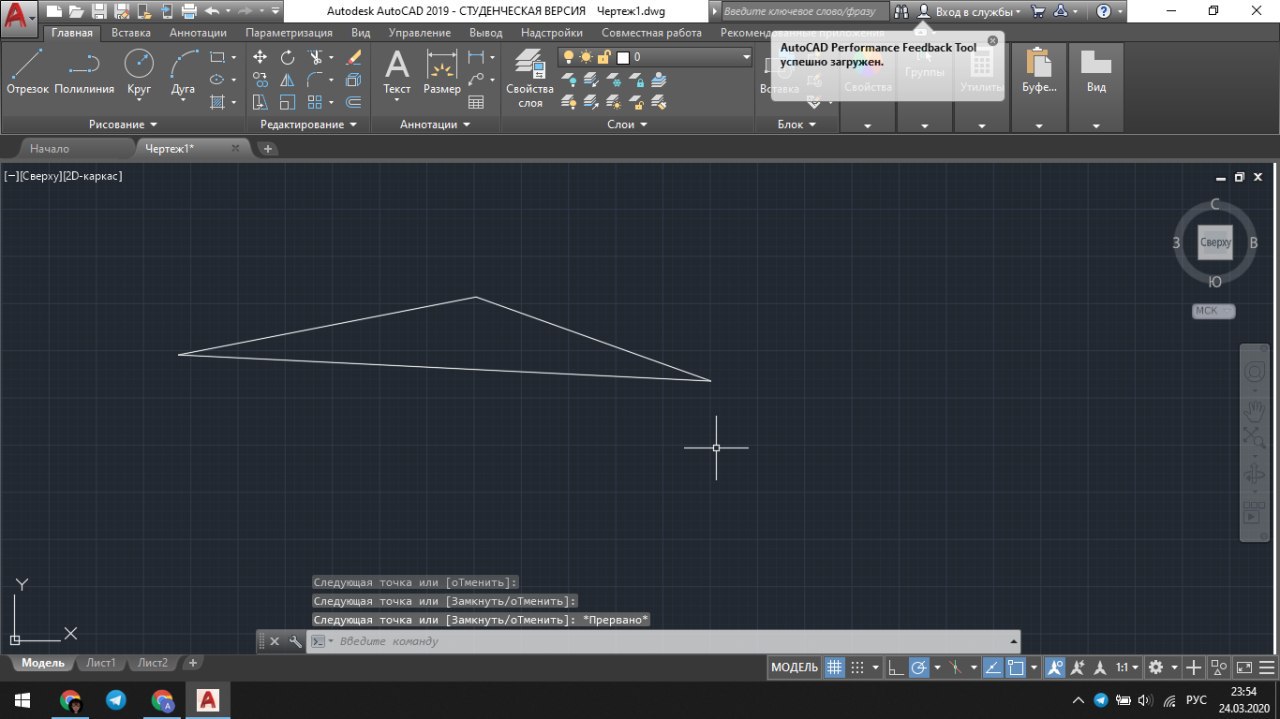Click the Open folder icon in quick access
This screenshot has width=1280, height=719.
point(76,12)
